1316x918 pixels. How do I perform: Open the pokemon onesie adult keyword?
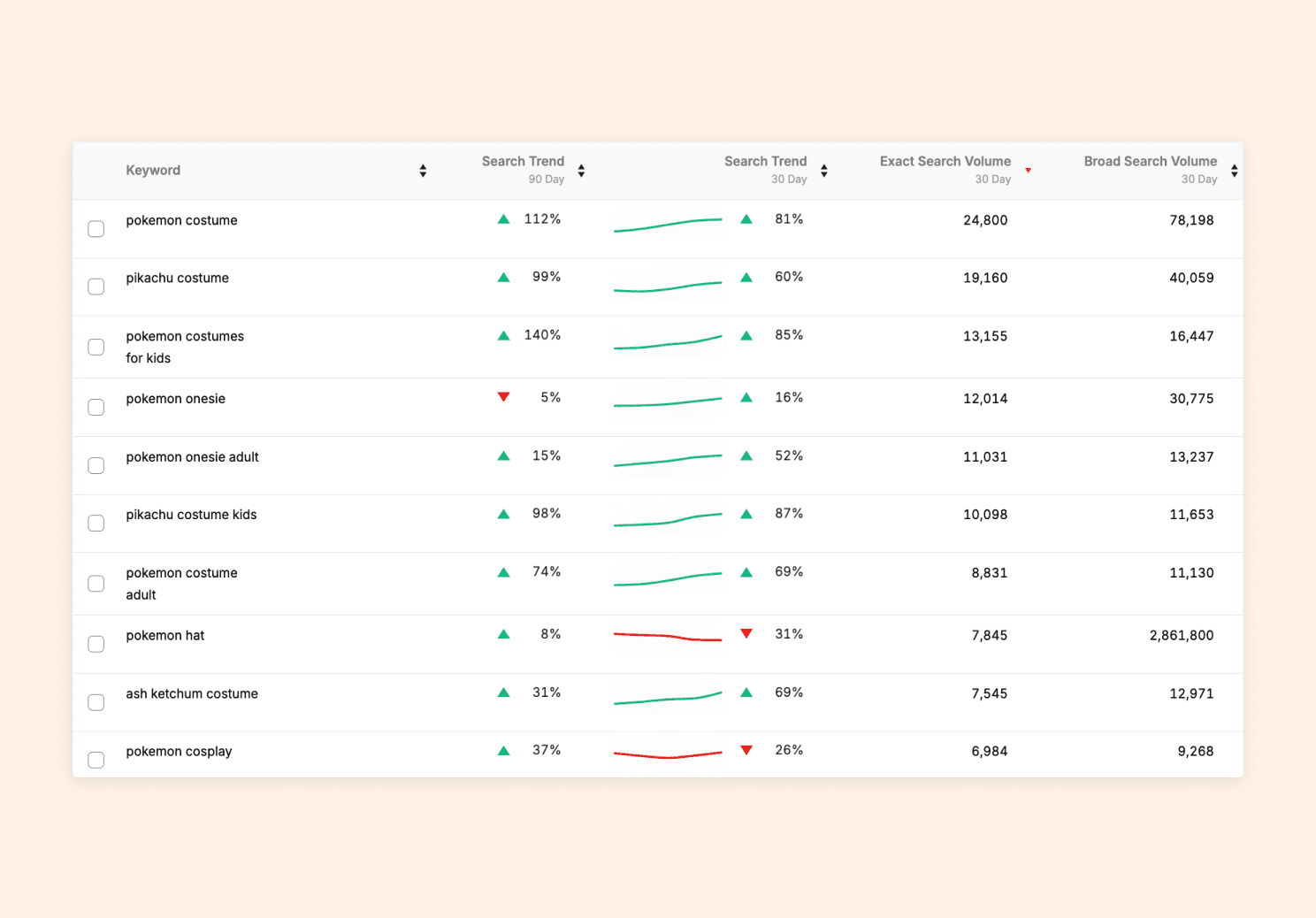(192, 457)
